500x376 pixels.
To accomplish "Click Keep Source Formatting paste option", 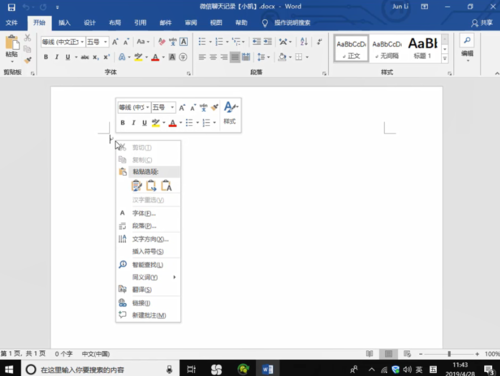I will [137, 186].
